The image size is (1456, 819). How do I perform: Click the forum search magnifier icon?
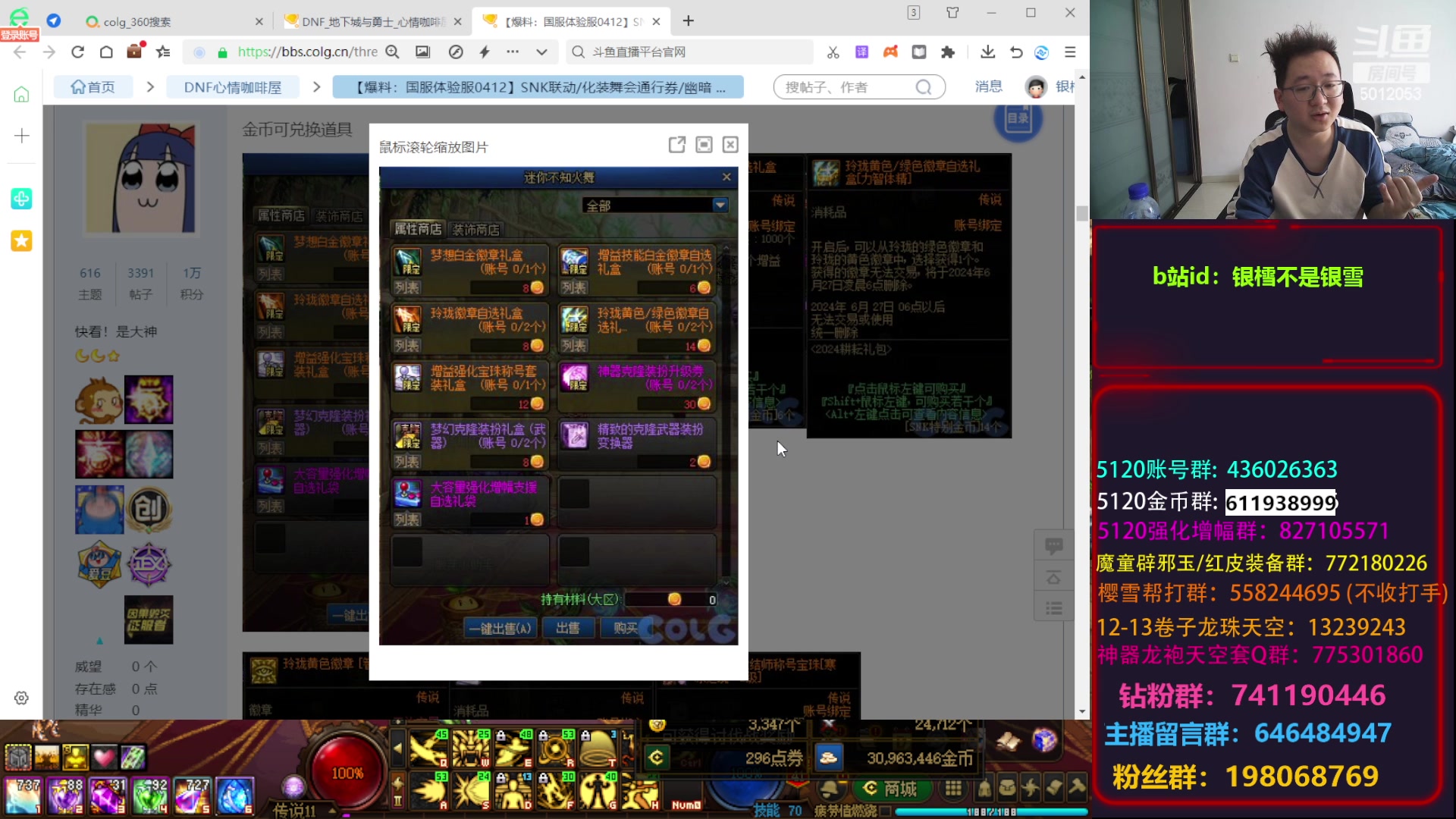pos(923,87)
